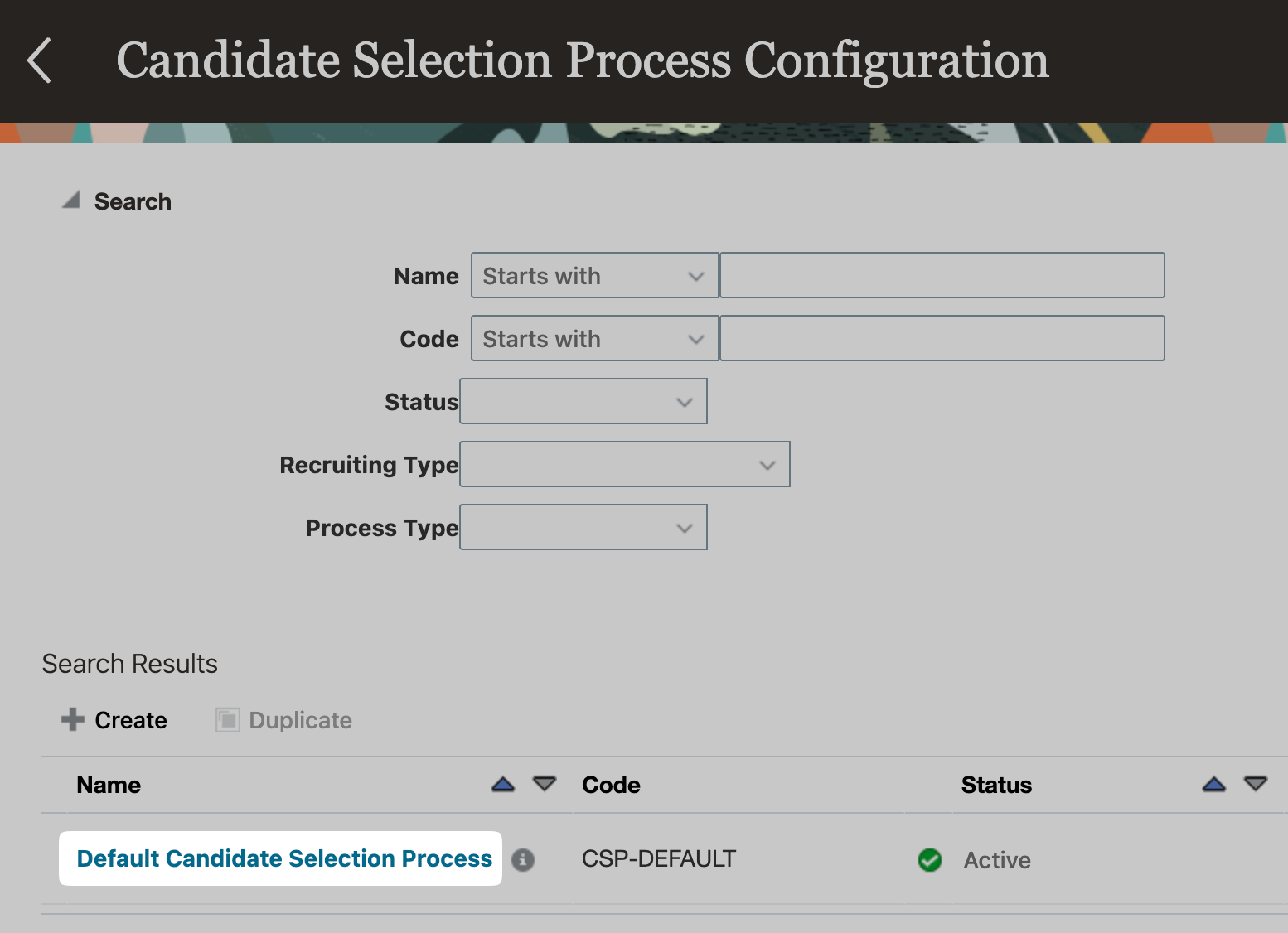Expand the Process Type dropdown
Viewport: 1288px width, 933px height.
click(583, 527)
